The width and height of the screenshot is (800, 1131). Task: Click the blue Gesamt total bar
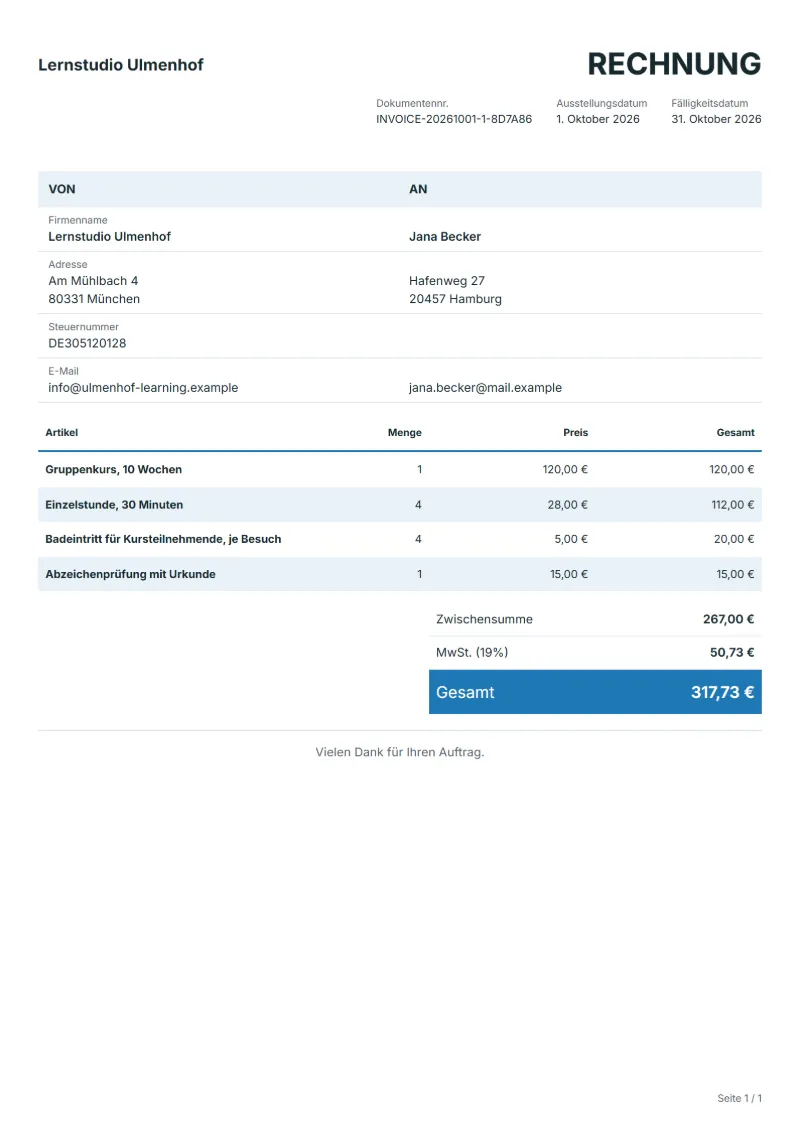(x=595, y=692)
